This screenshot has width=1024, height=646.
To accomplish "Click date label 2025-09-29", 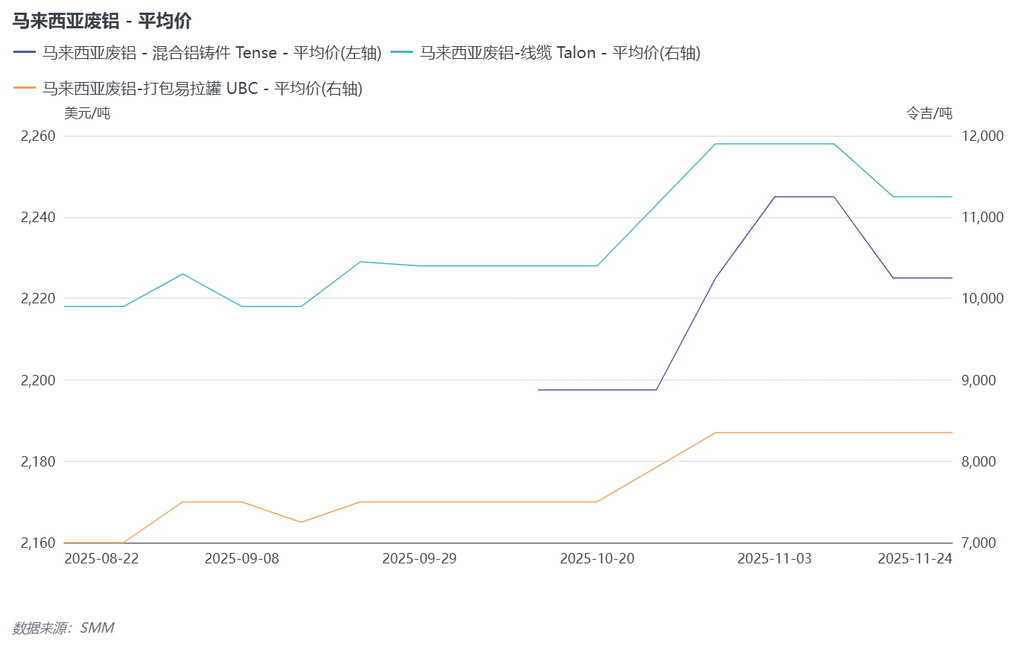I will click(x=419, y=559).
